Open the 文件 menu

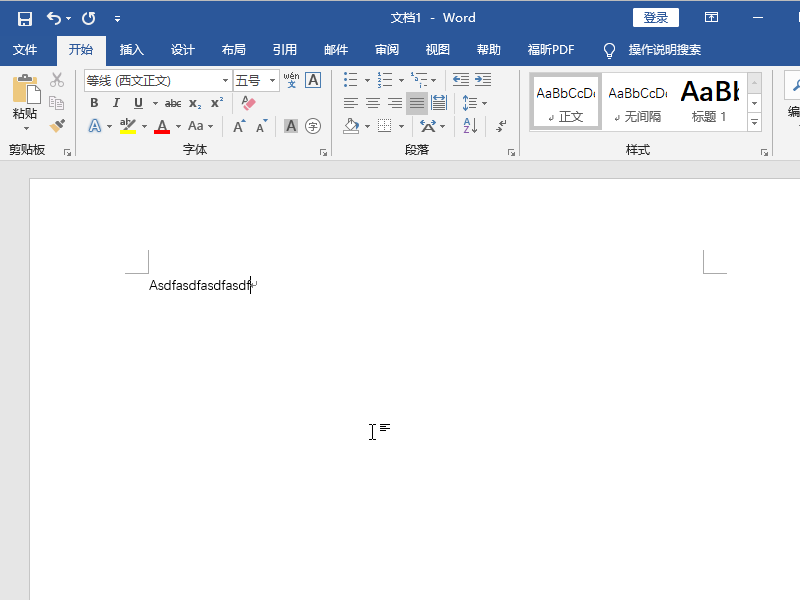[25, 50]
